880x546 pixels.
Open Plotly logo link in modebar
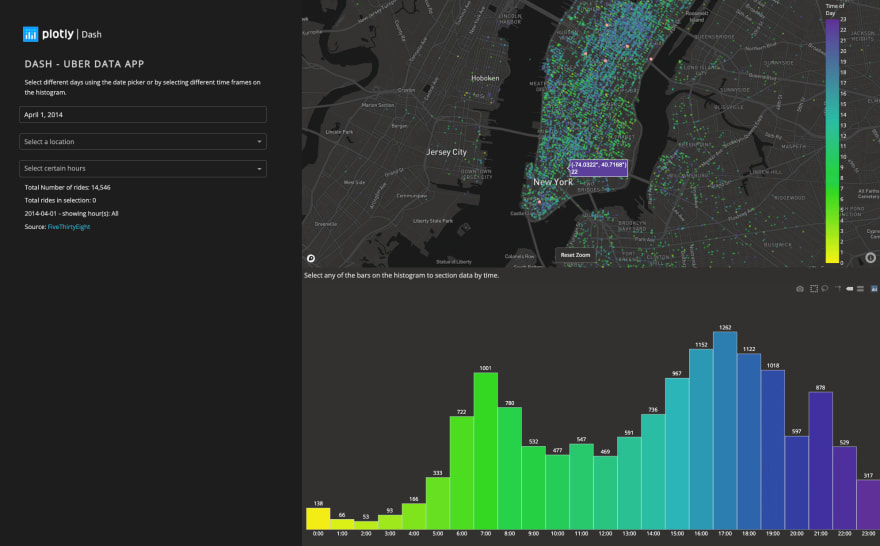874,288
